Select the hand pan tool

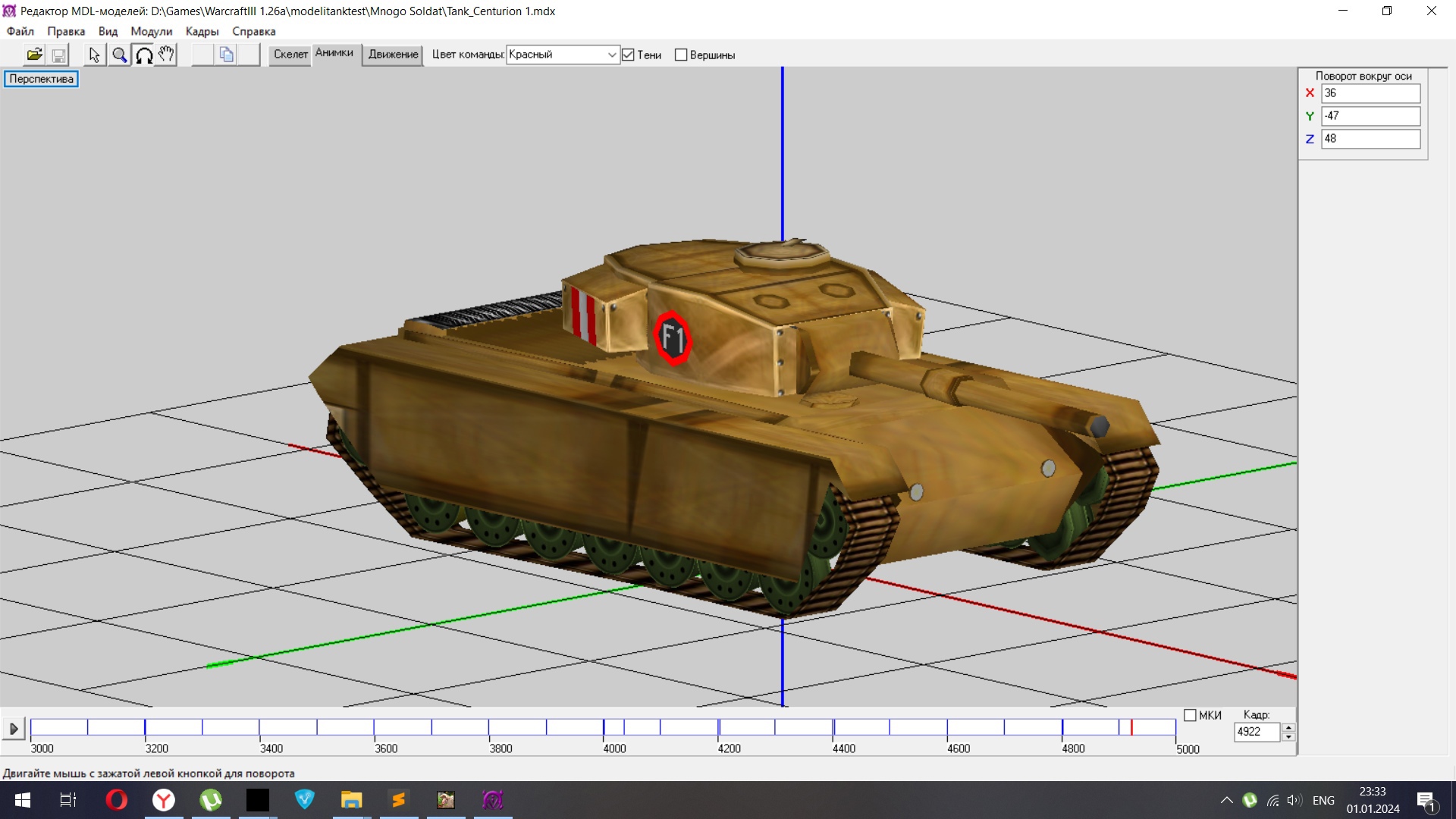pos(166,55)
